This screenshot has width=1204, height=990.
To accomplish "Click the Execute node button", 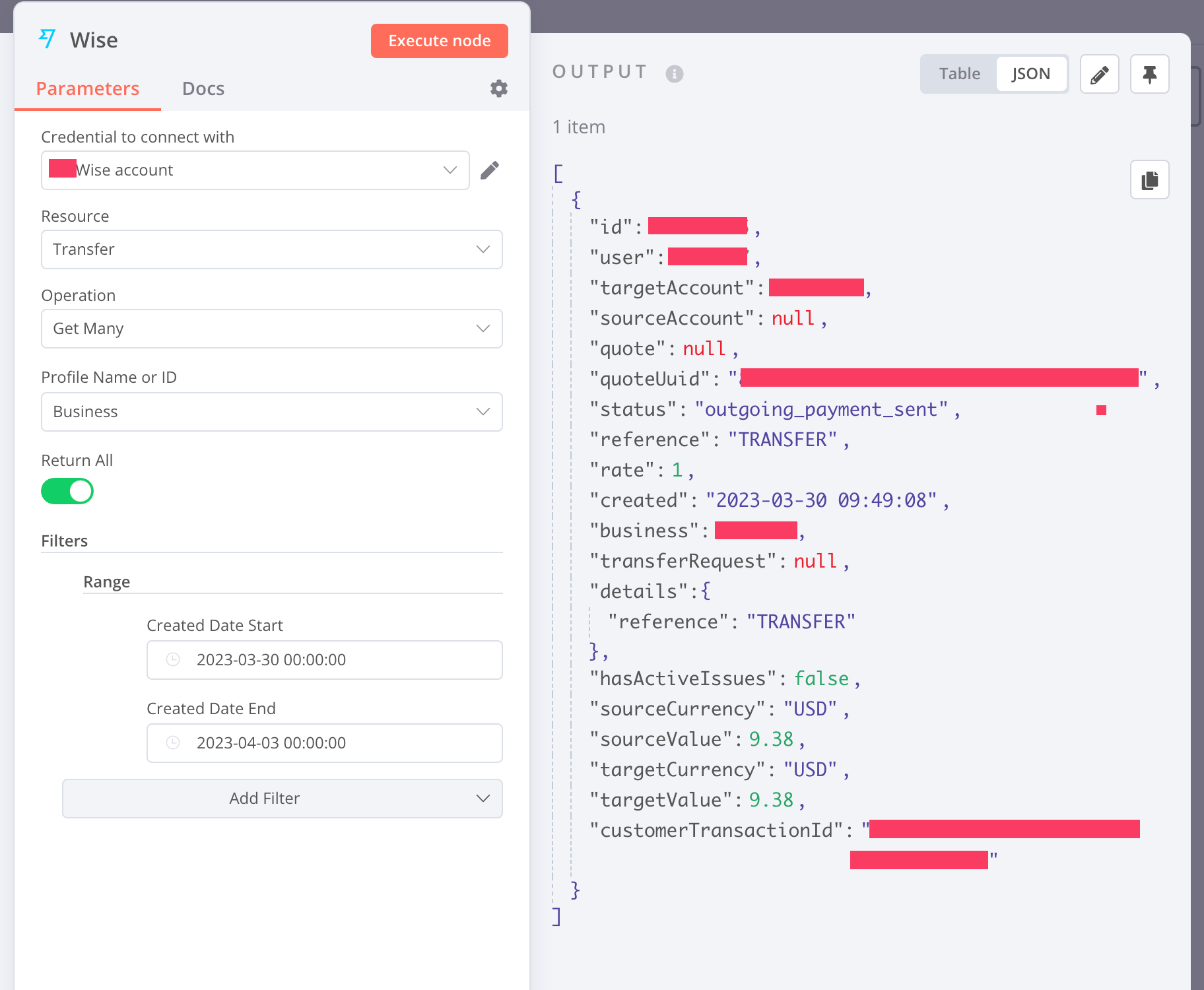I will pos(439,41).
